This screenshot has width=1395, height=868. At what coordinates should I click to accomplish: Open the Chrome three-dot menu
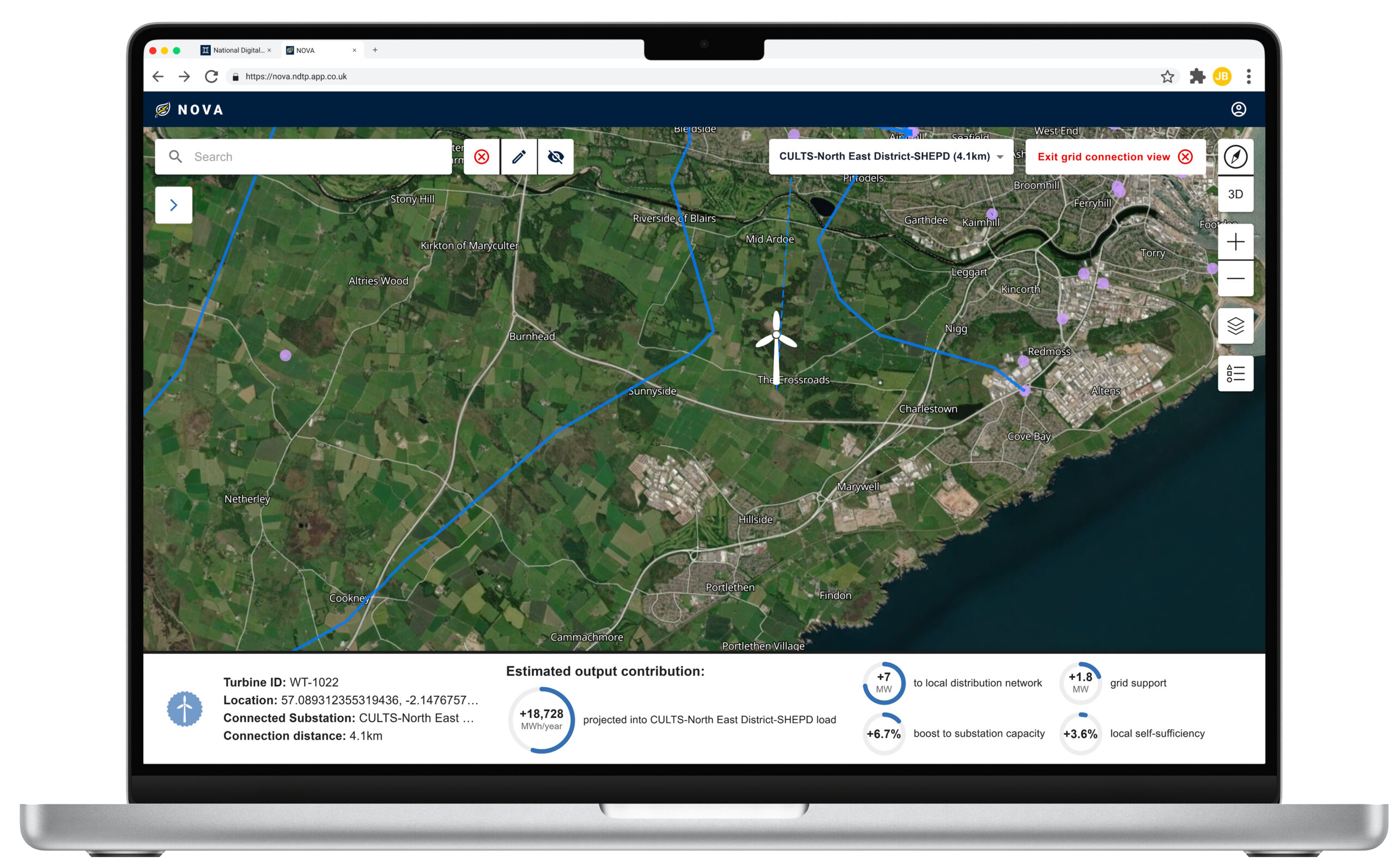coord(1248,76)
